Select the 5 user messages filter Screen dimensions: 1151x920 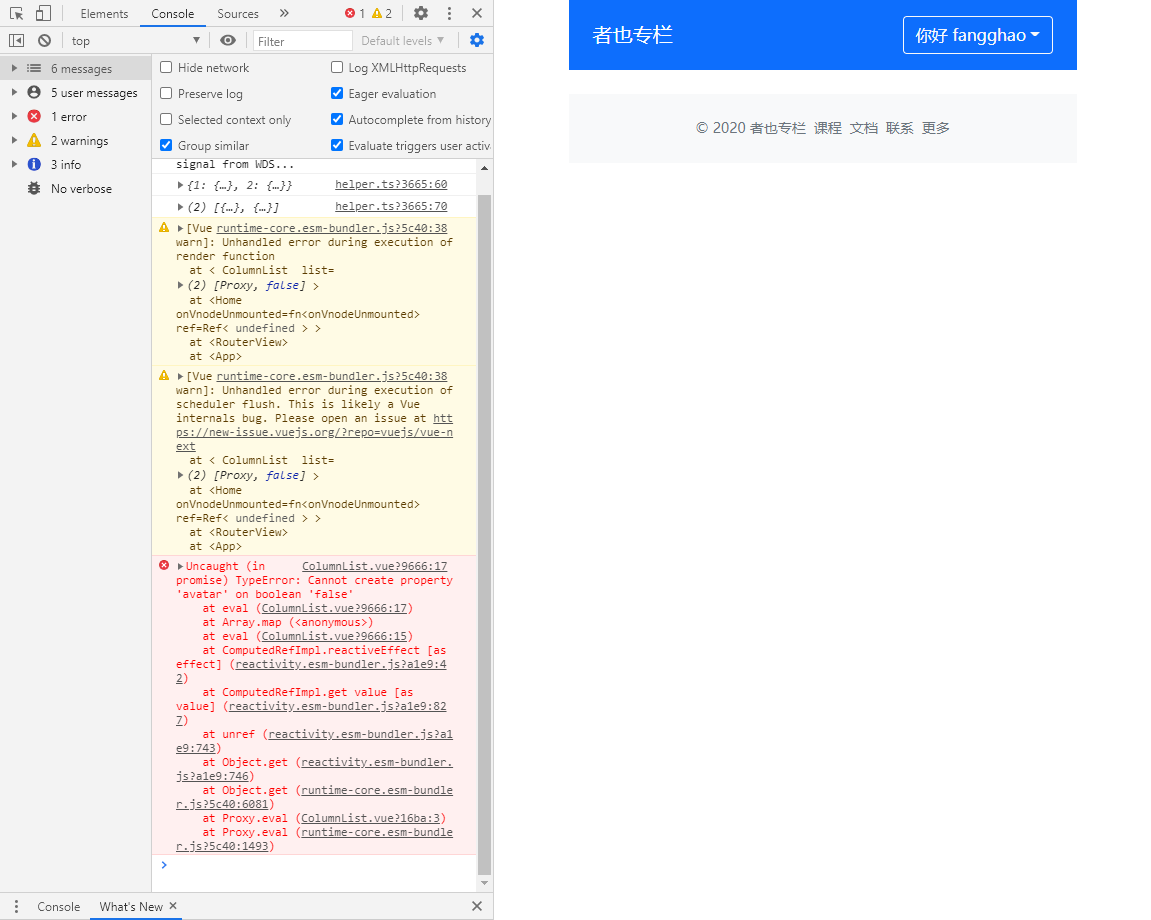point(76,93)
